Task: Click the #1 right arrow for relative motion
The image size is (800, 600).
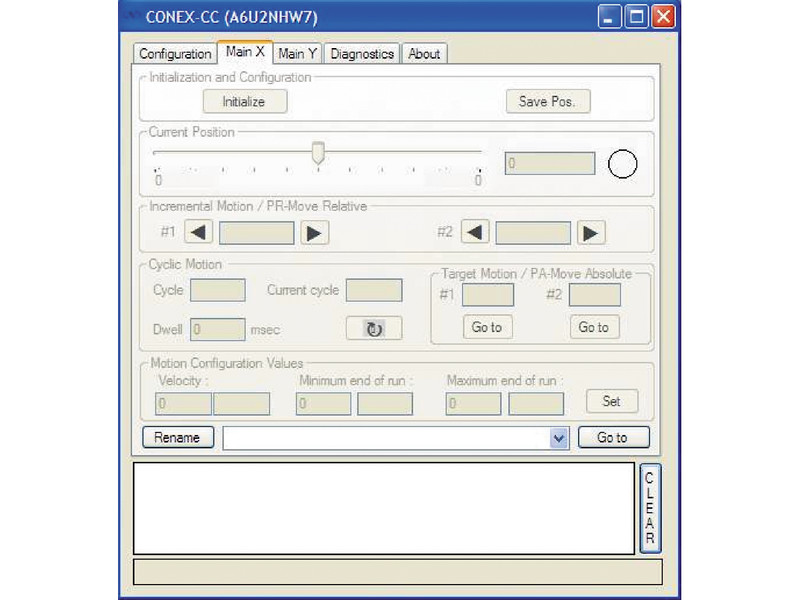Action: 315,231
